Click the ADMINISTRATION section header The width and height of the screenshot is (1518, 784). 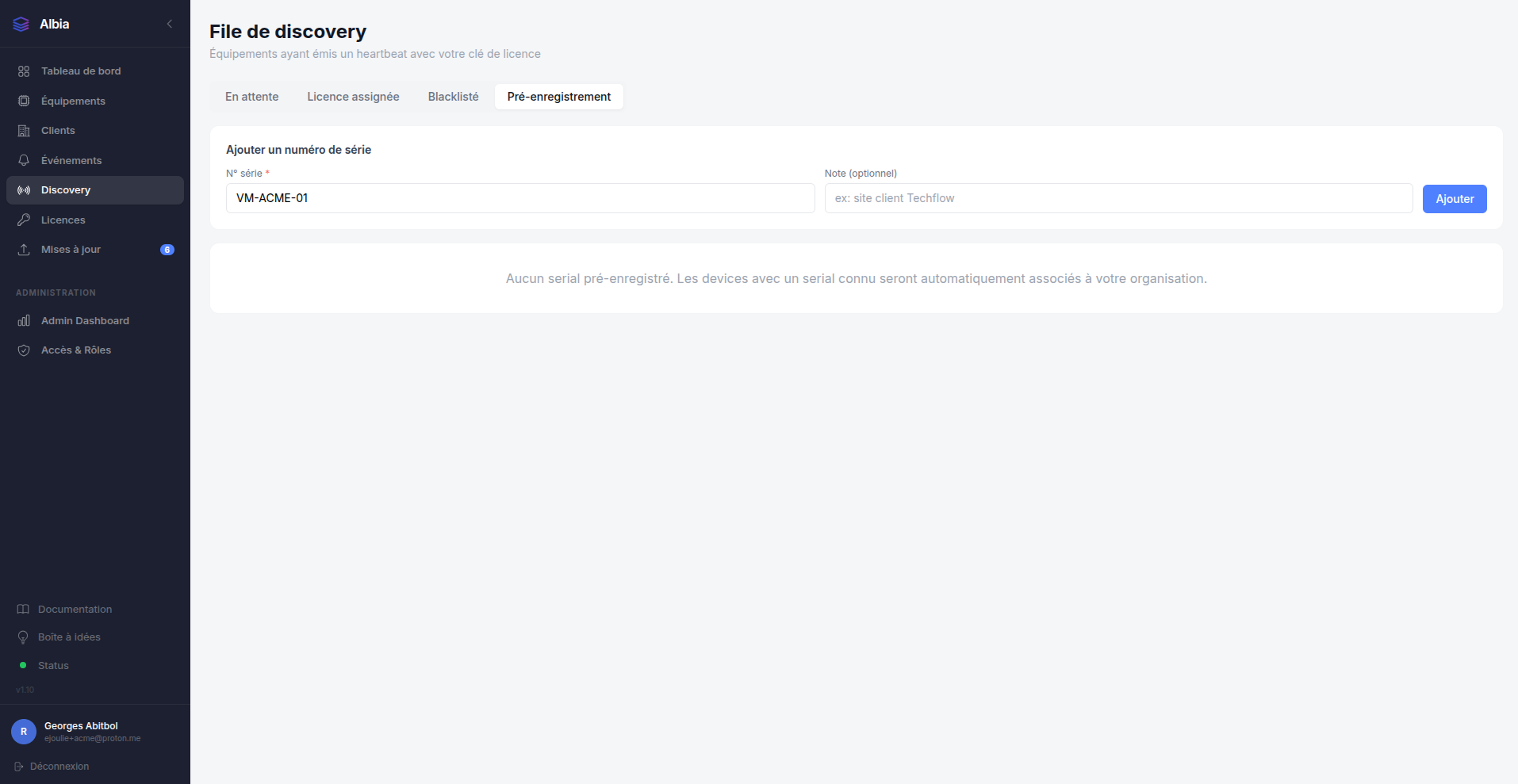(x=56, y=293)
